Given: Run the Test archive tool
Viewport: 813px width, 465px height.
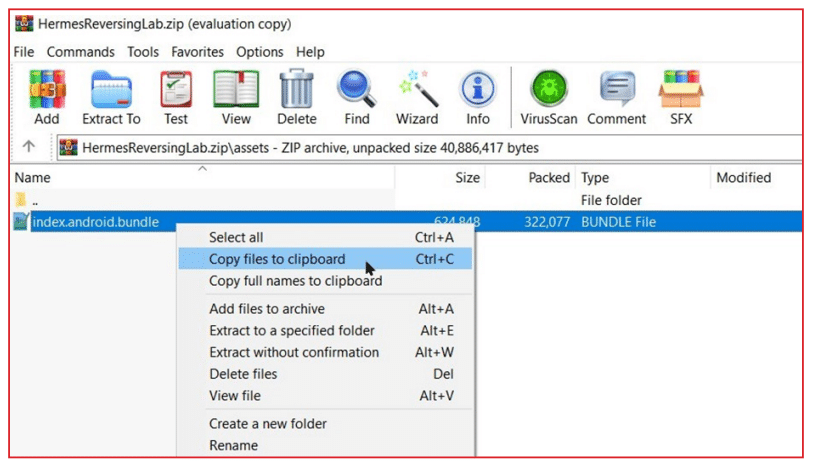Looking at the screenshot, I should tap(176, 97).
